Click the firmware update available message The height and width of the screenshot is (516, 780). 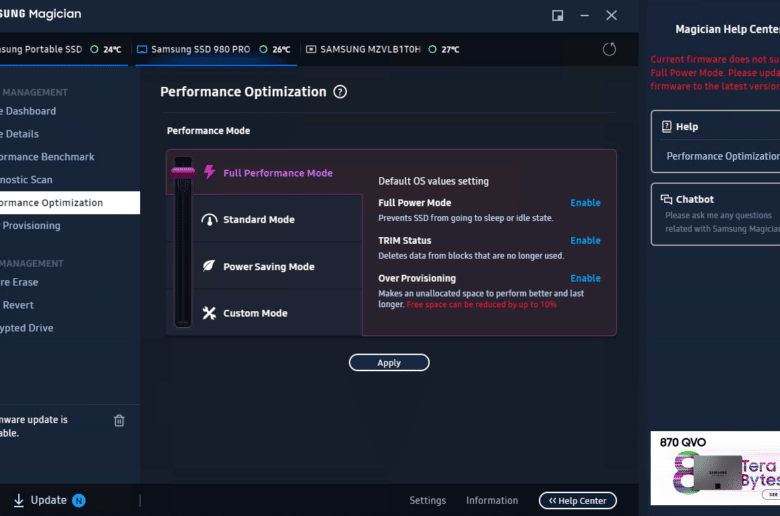(34, 426)
